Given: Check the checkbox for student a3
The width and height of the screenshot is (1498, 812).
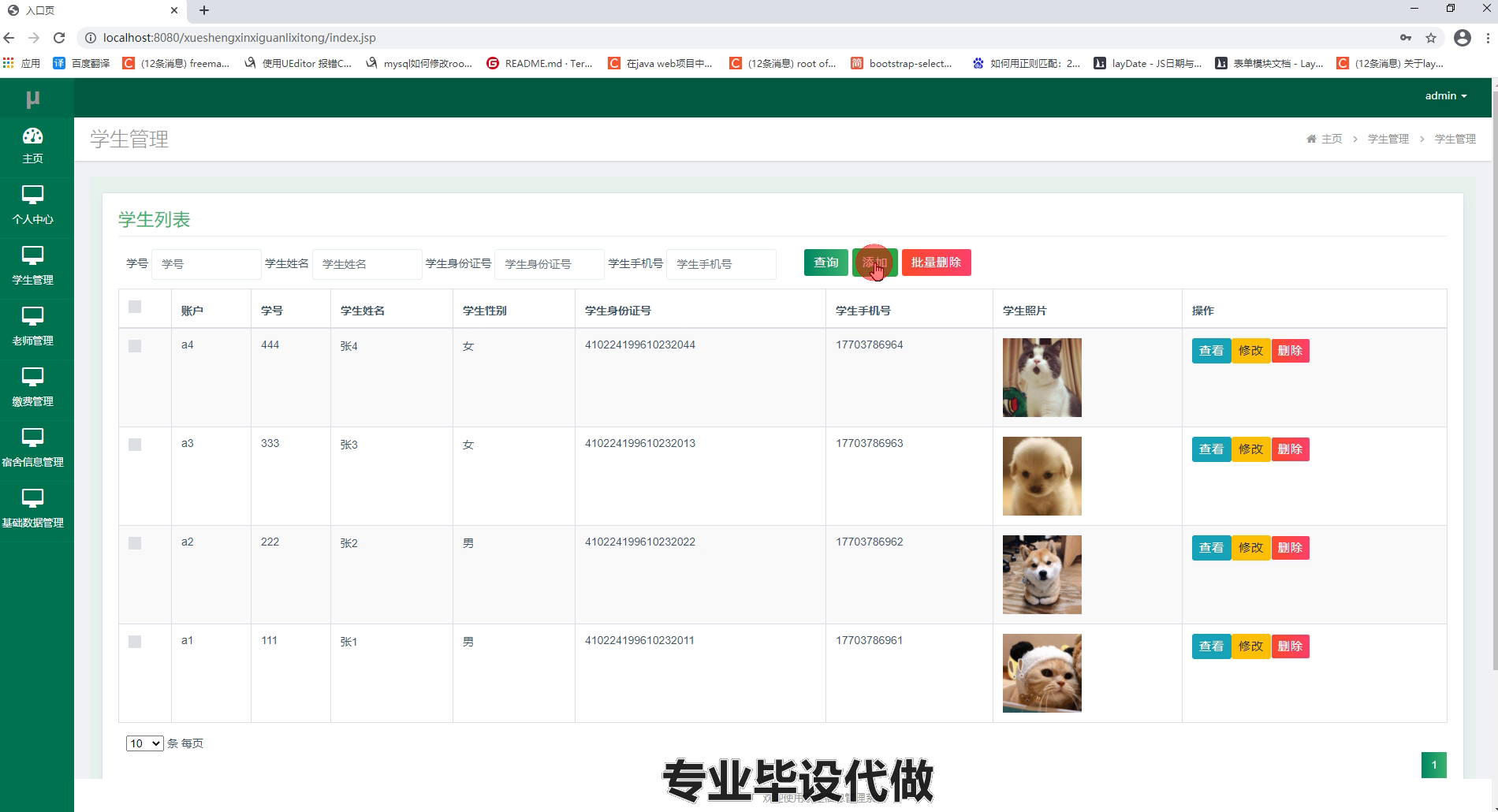Looking at the screenshot, I should [135, 445].
